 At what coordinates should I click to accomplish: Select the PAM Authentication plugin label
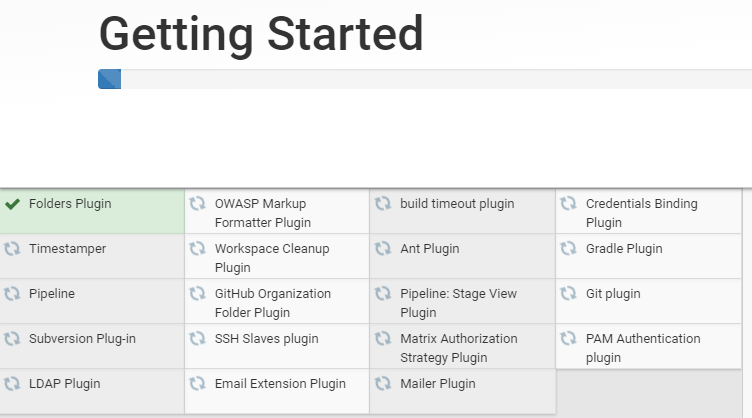[x=642, y=348]
